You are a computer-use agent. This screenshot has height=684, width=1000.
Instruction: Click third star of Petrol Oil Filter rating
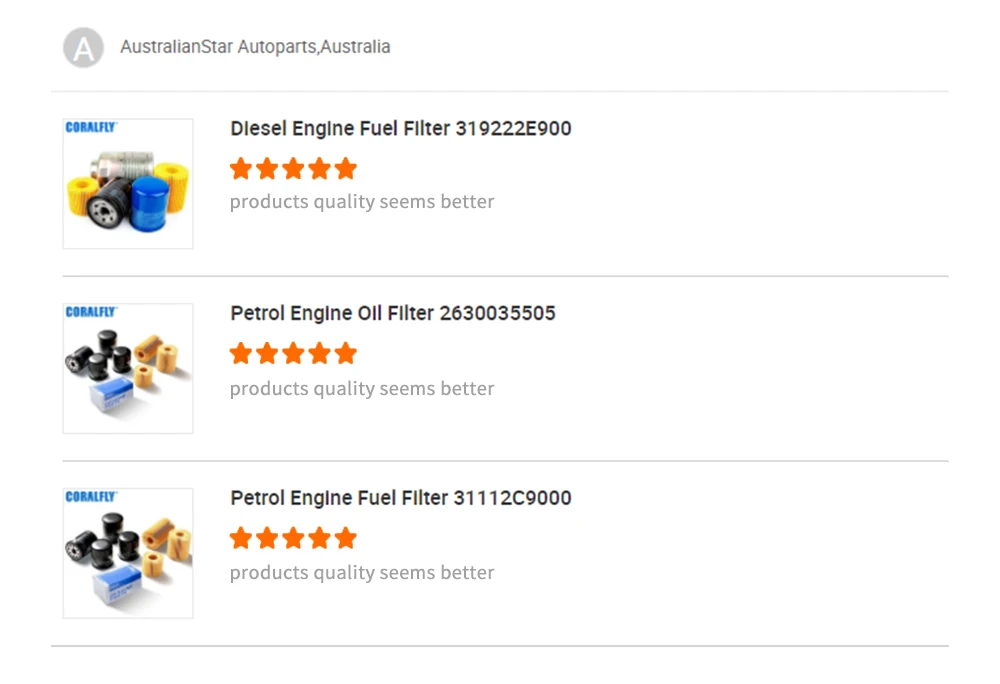point(293,353)
